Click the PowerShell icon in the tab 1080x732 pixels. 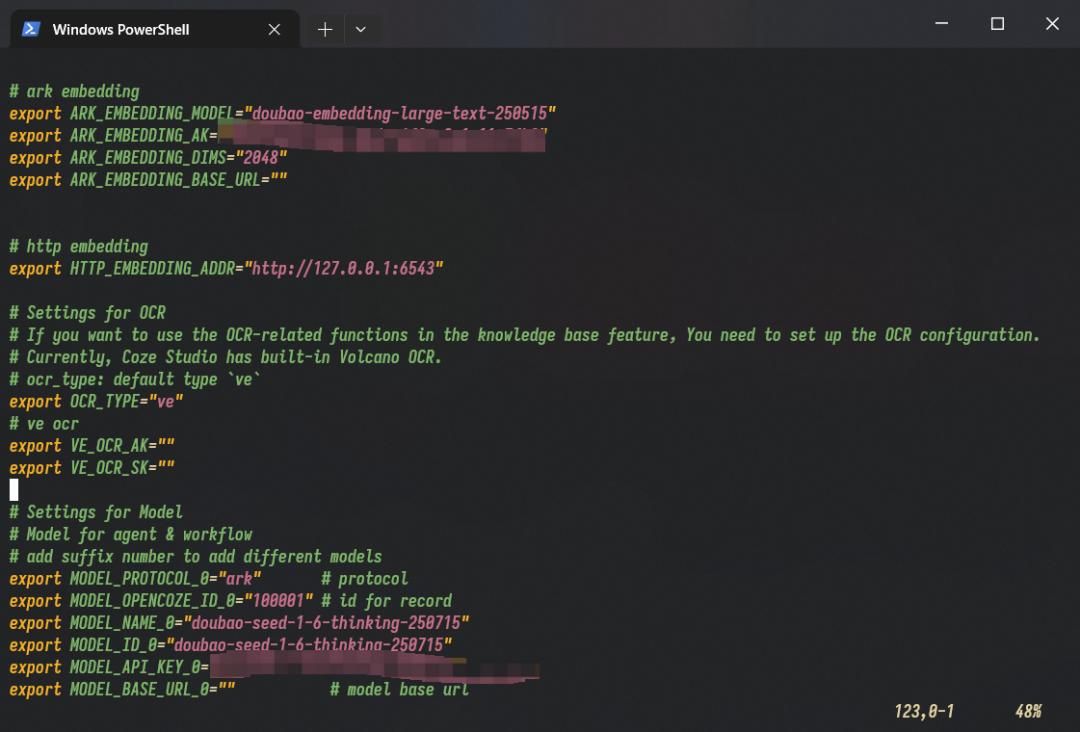[31, 29]
